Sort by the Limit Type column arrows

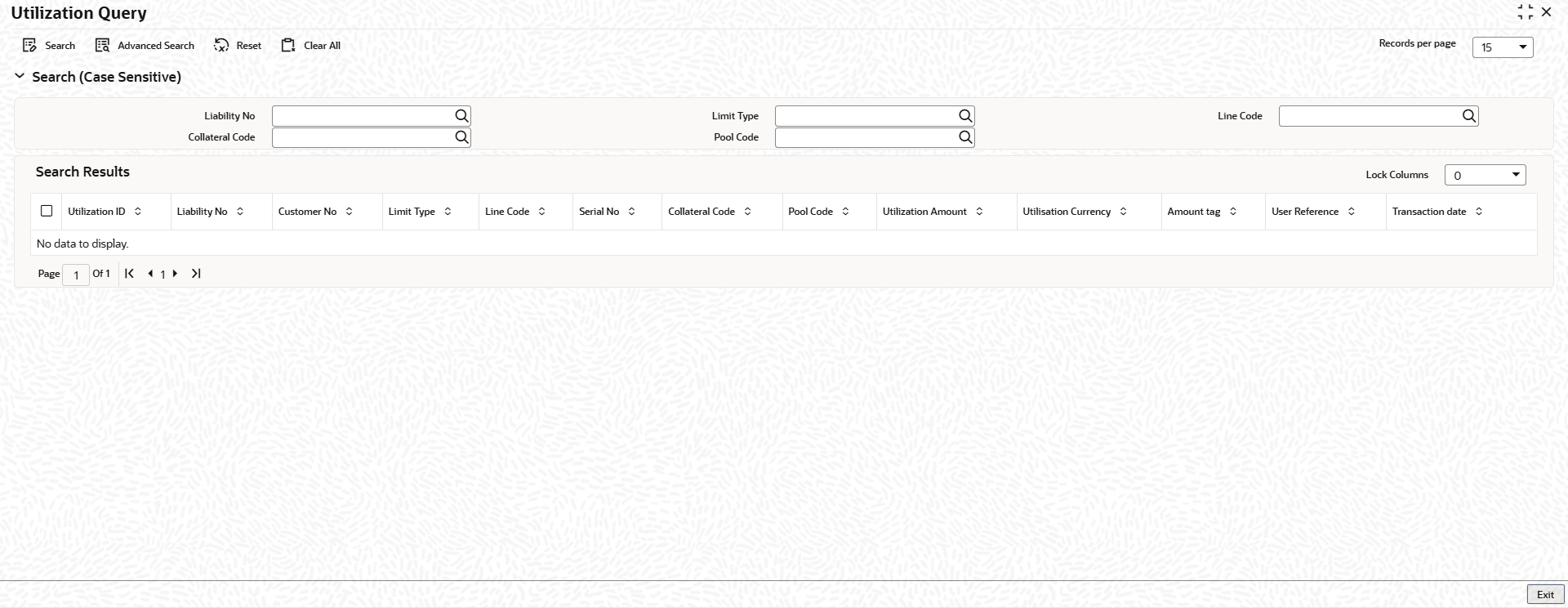[448, 212]
